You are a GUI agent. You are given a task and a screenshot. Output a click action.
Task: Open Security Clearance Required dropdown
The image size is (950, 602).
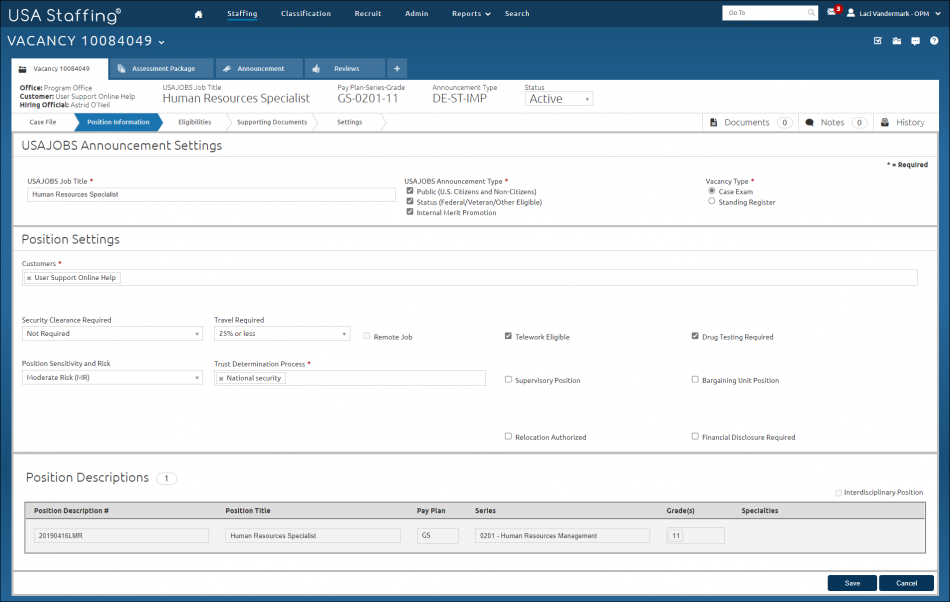112,334
